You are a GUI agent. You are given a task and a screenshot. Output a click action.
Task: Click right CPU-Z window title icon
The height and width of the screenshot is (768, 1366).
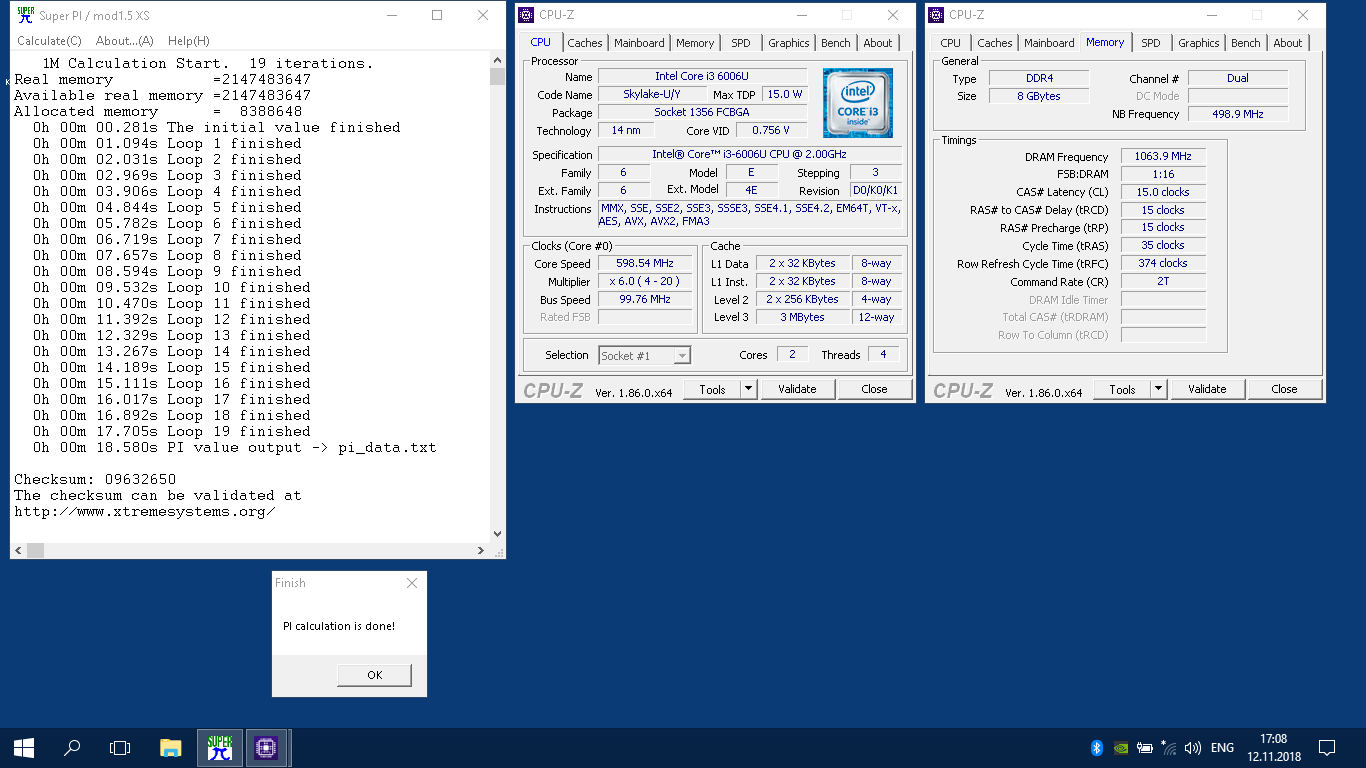(937, 15)
